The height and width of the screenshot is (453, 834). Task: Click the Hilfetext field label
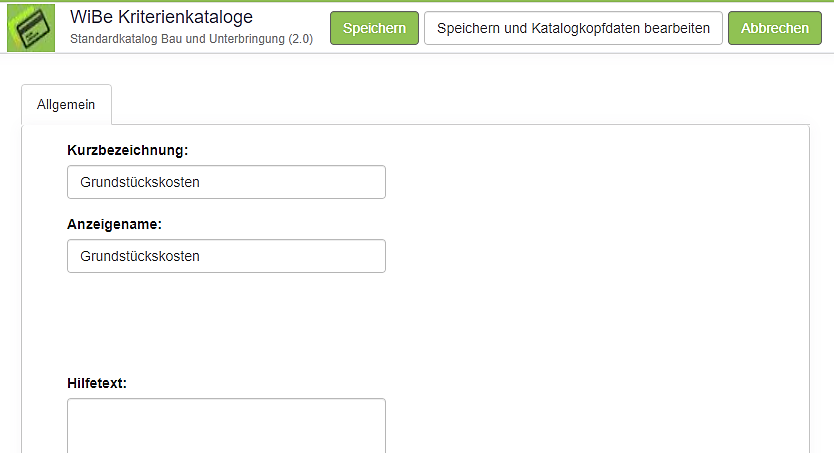[x=96, y=382]
